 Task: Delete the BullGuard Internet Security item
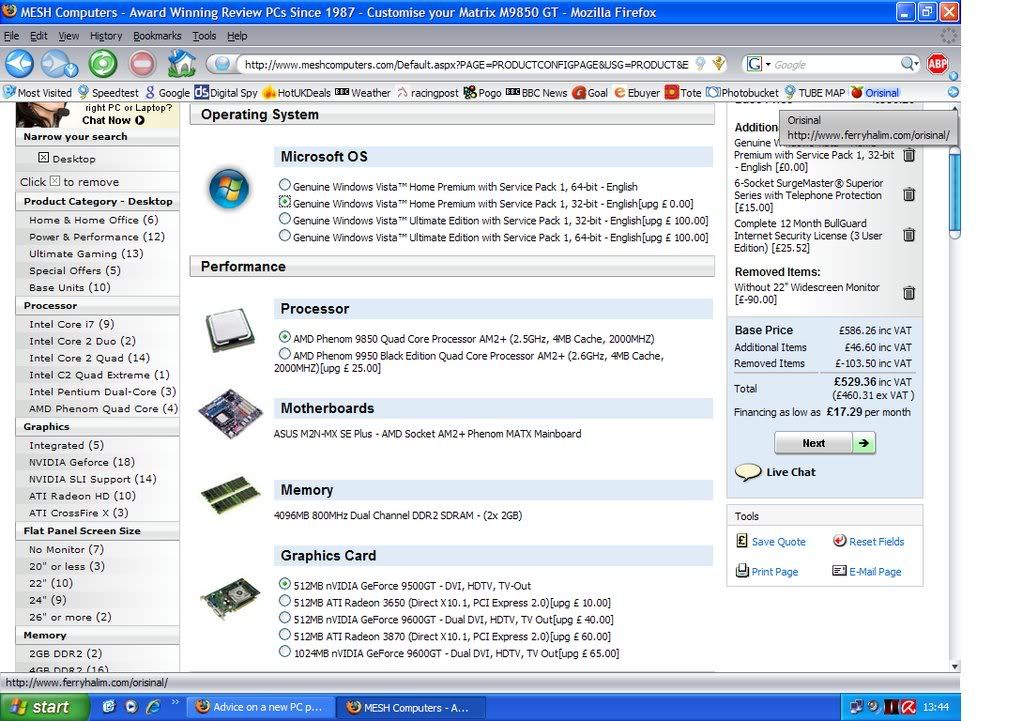click(x=908, y=235)
